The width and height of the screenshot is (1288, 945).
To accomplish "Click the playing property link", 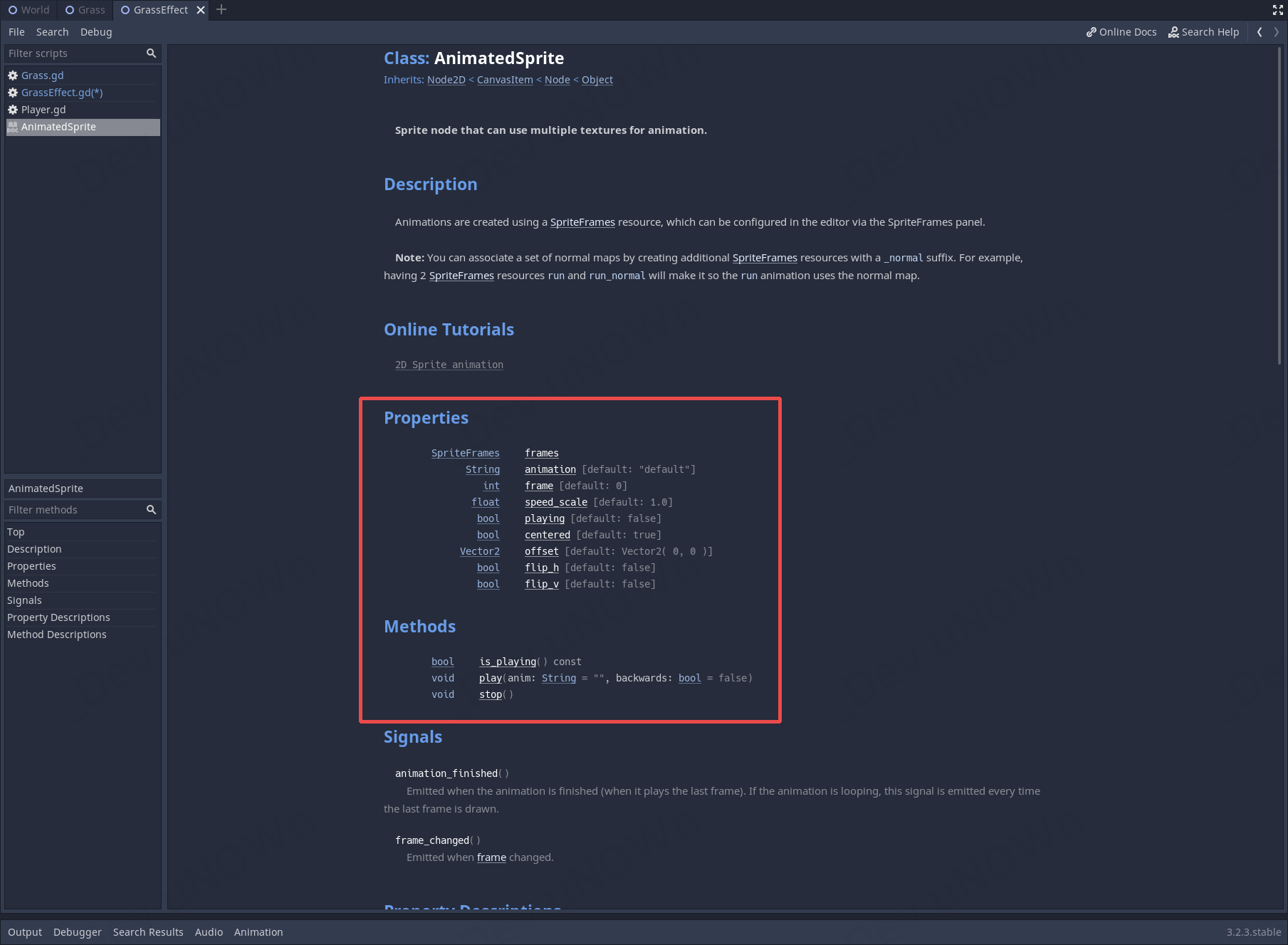I will coord(545,518).
